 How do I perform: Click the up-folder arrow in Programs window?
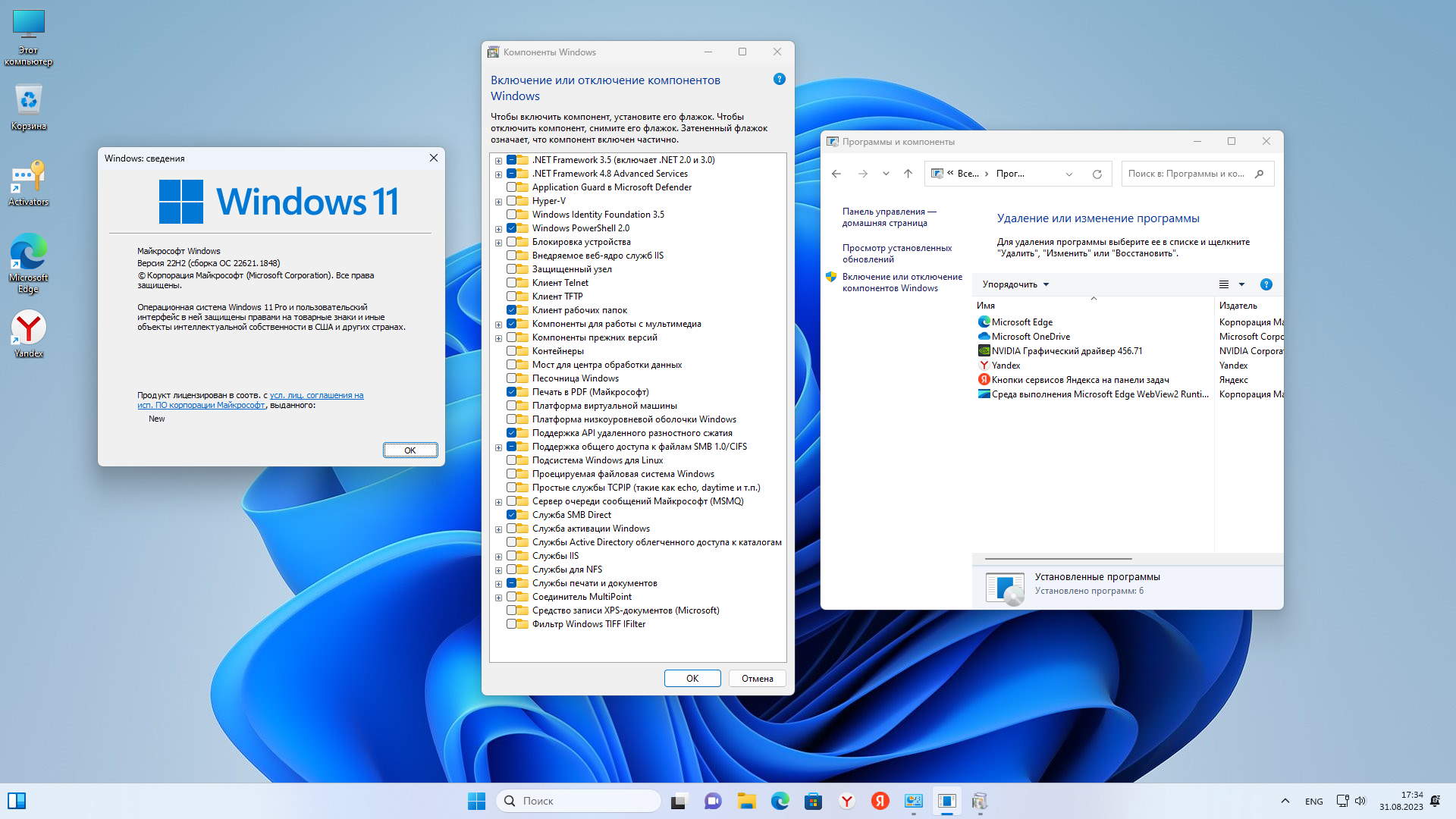pos(908,174)
